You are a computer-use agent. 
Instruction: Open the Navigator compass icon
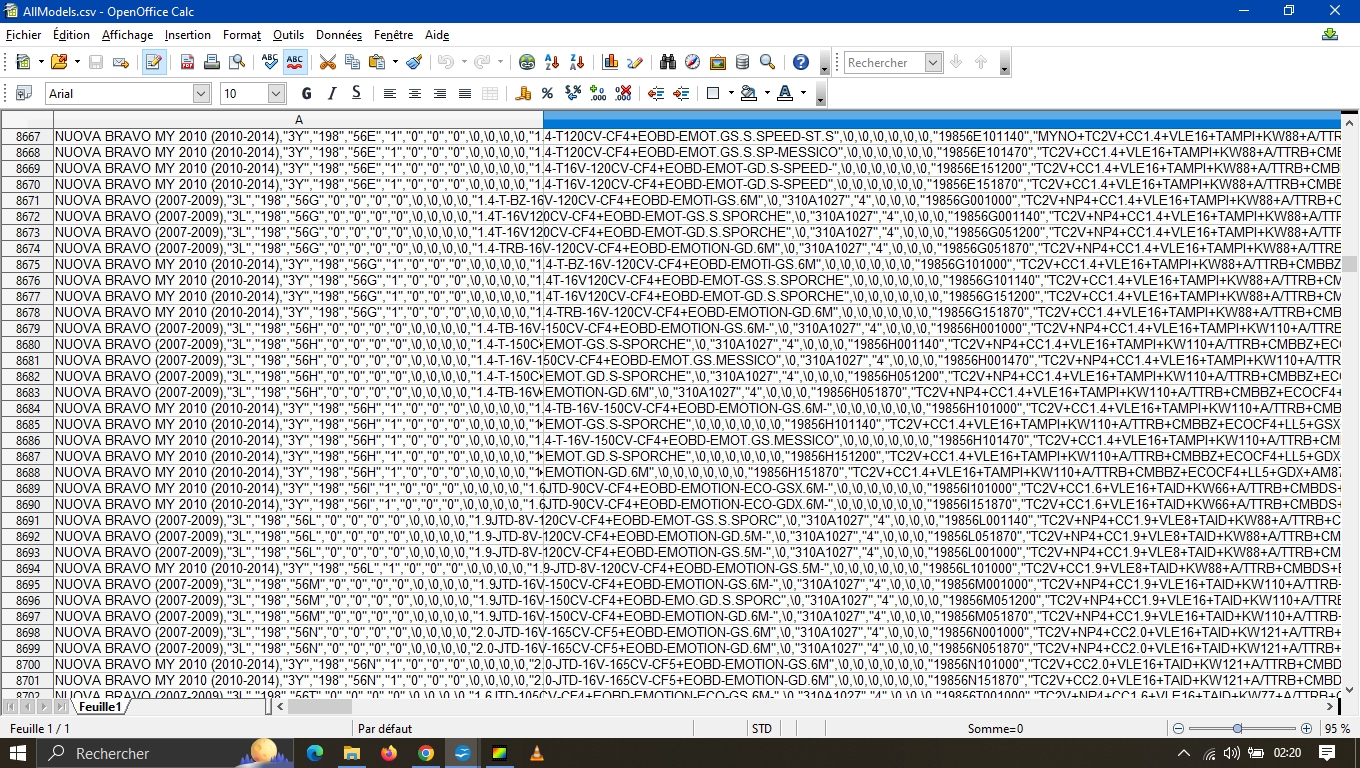[692, 62]
